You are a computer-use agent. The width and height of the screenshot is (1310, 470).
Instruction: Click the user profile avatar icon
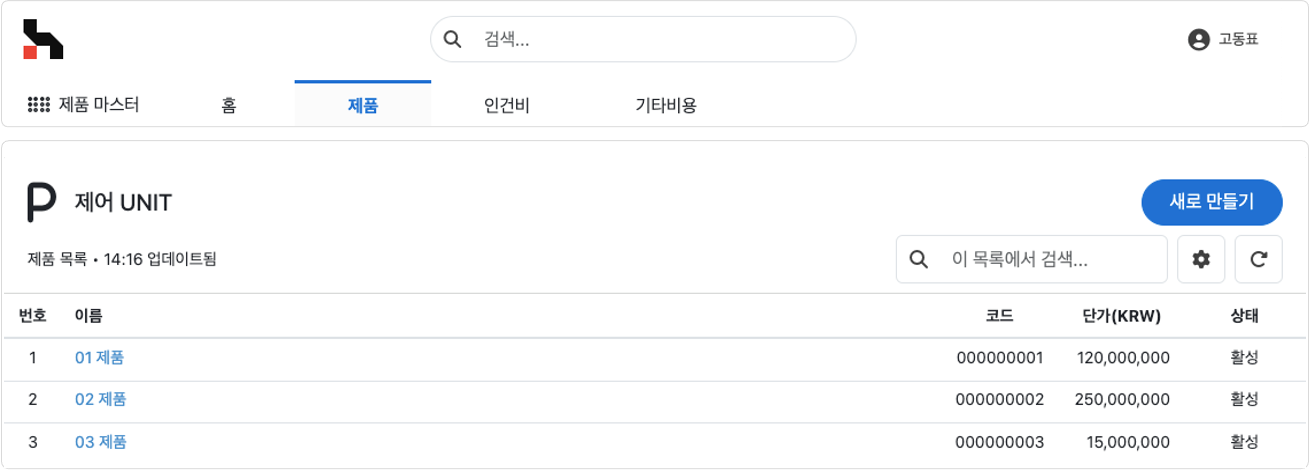(x=1198, y=40)
